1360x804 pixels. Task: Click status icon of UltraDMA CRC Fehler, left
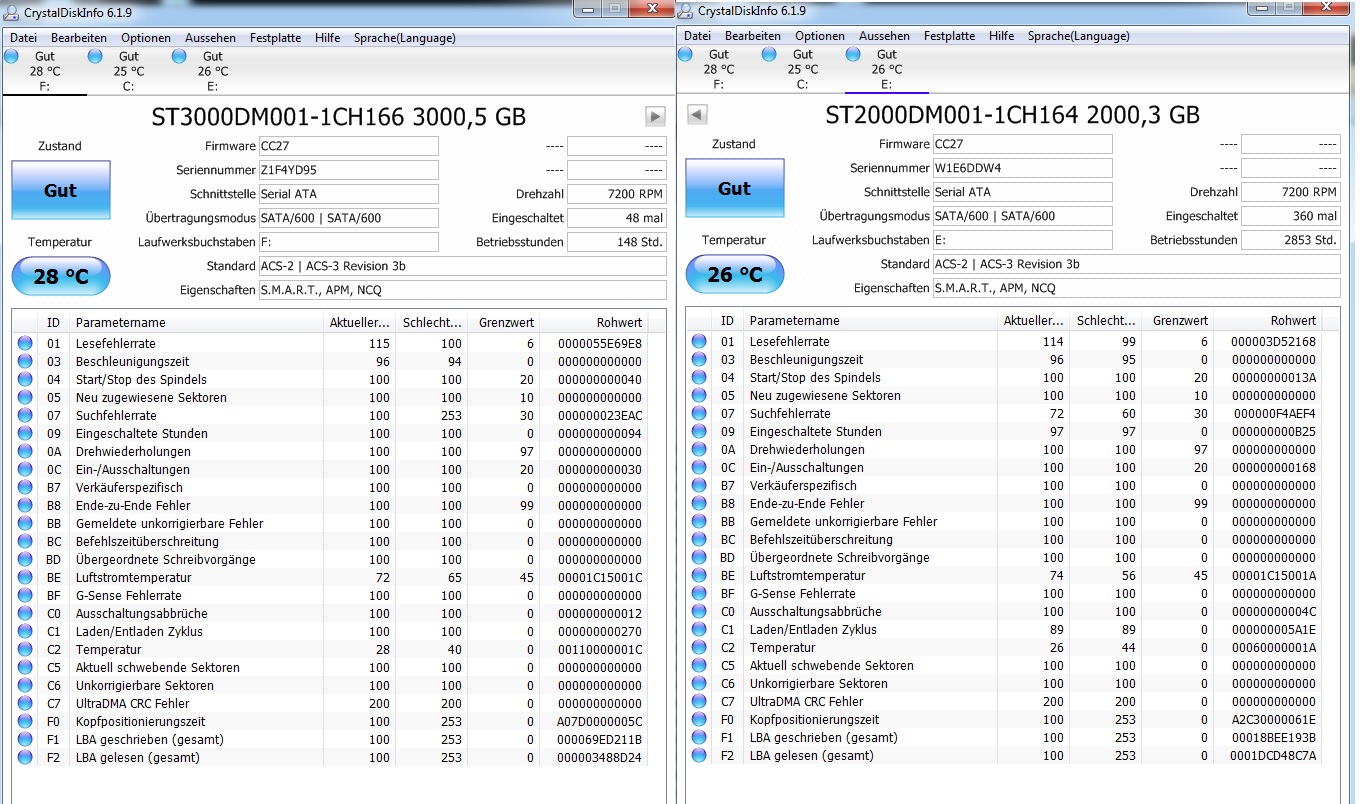click(x=24, y=703)
